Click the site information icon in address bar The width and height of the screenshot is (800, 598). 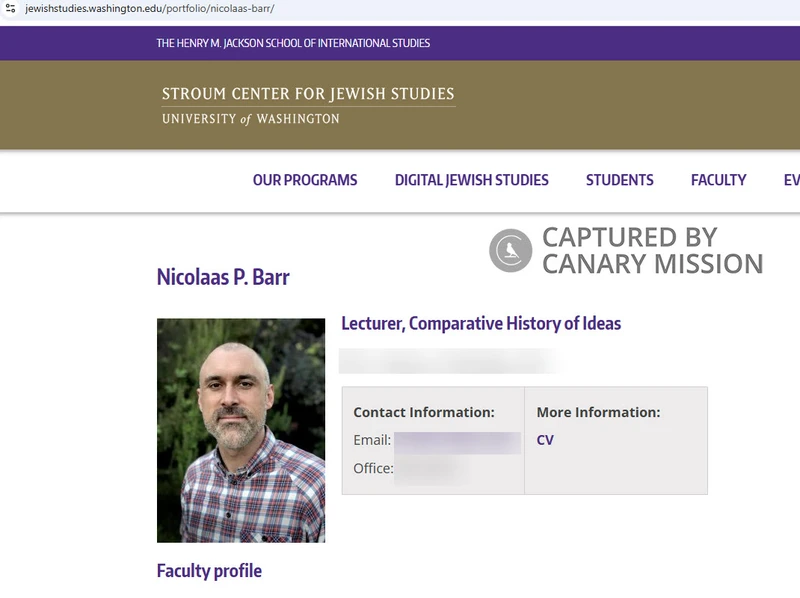point(10,8)
